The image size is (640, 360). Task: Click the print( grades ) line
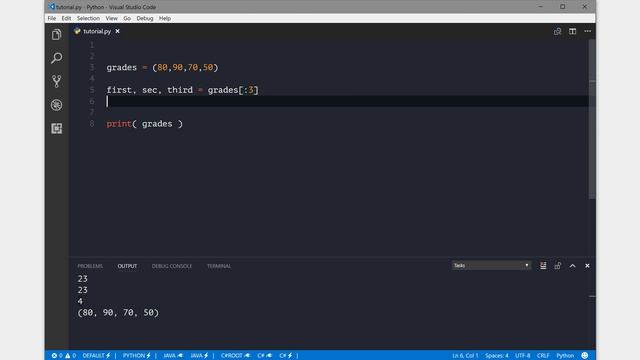[145, 124]
